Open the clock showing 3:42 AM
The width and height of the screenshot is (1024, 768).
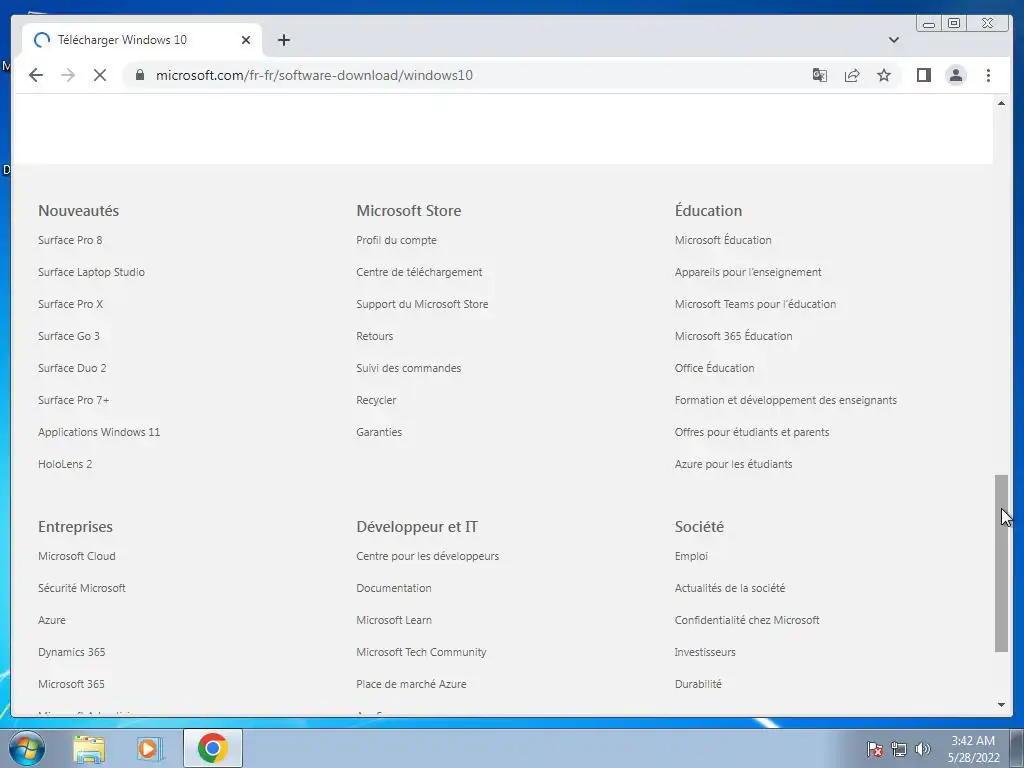pos(973,749)
